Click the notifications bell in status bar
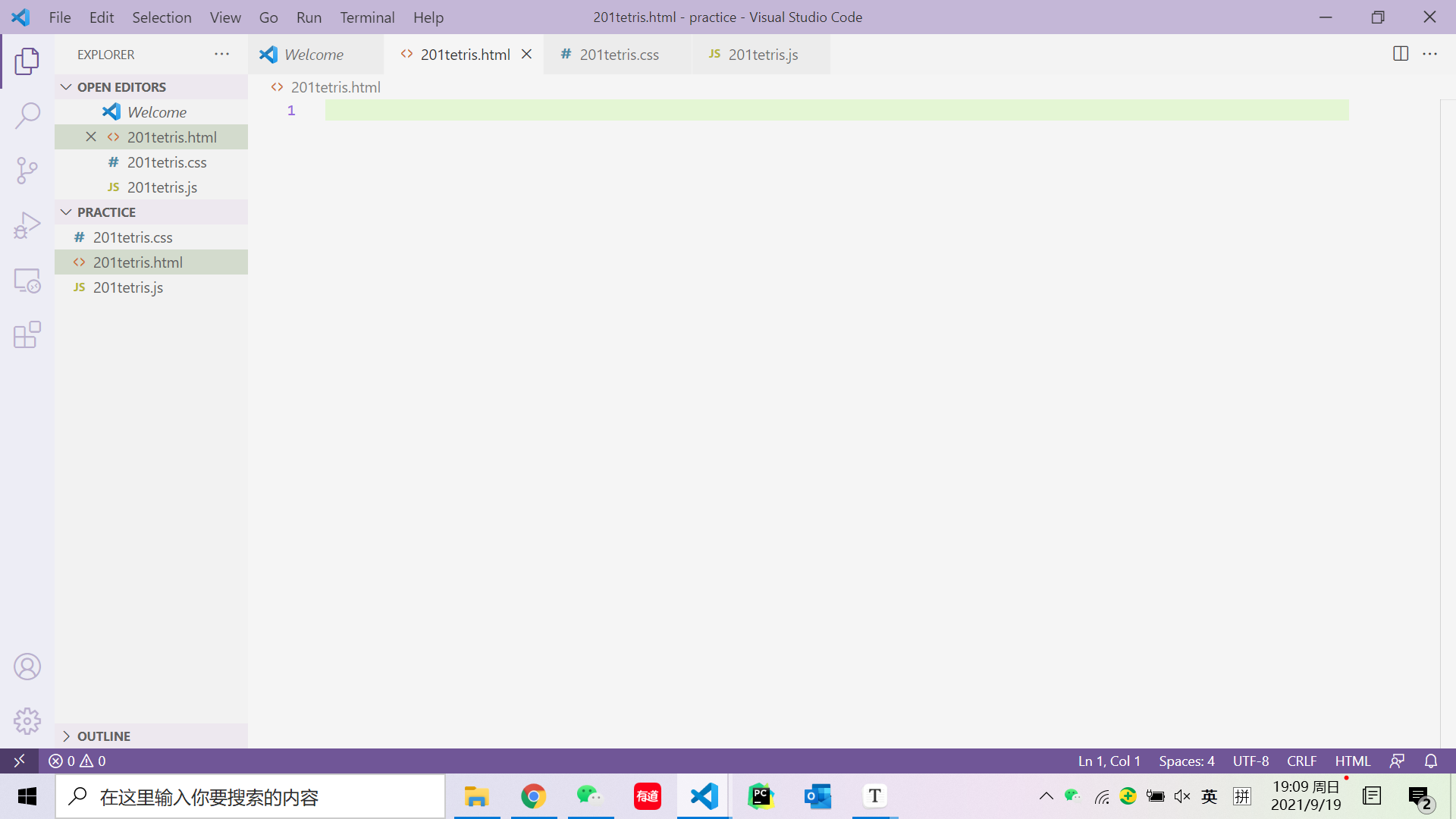 [x=1431, y=761]
